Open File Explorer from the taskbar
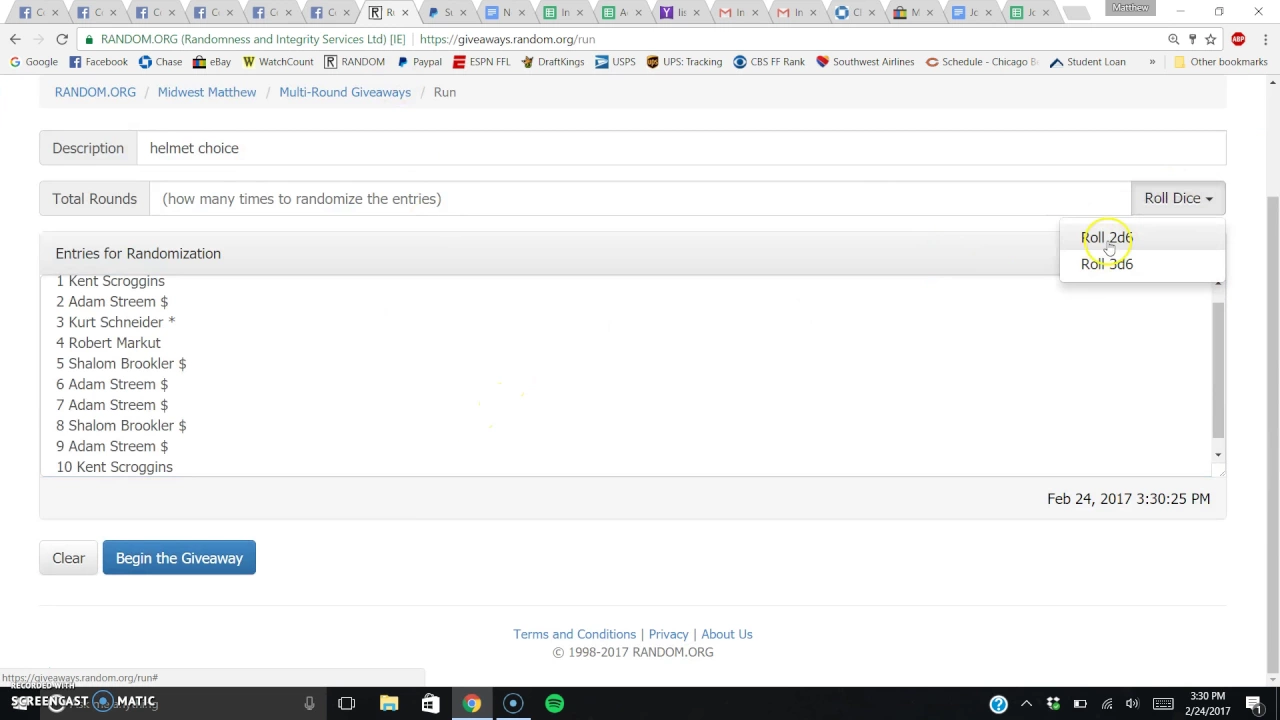 click(x=388, y=703)
